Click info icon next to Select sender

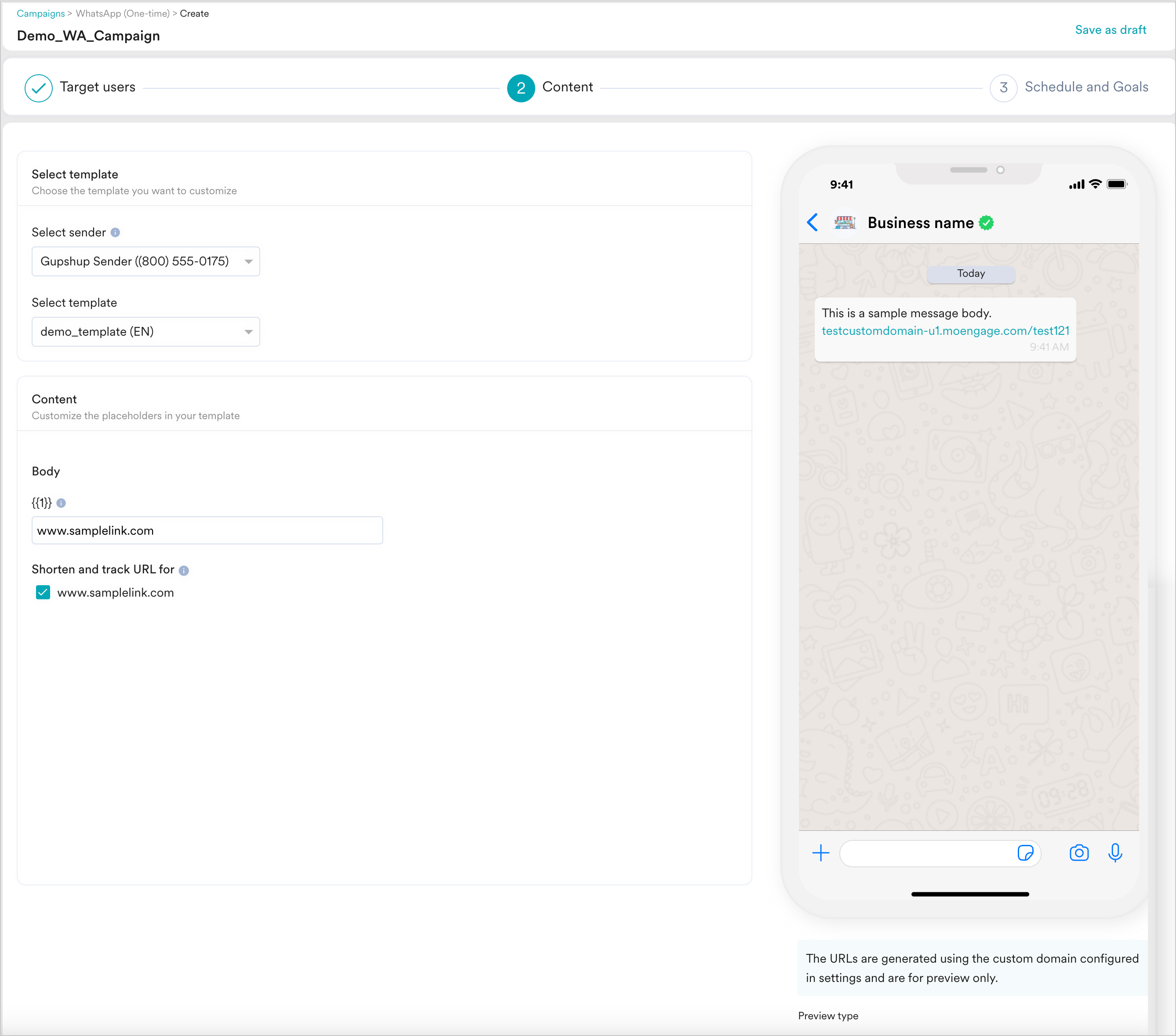point(115,232)
